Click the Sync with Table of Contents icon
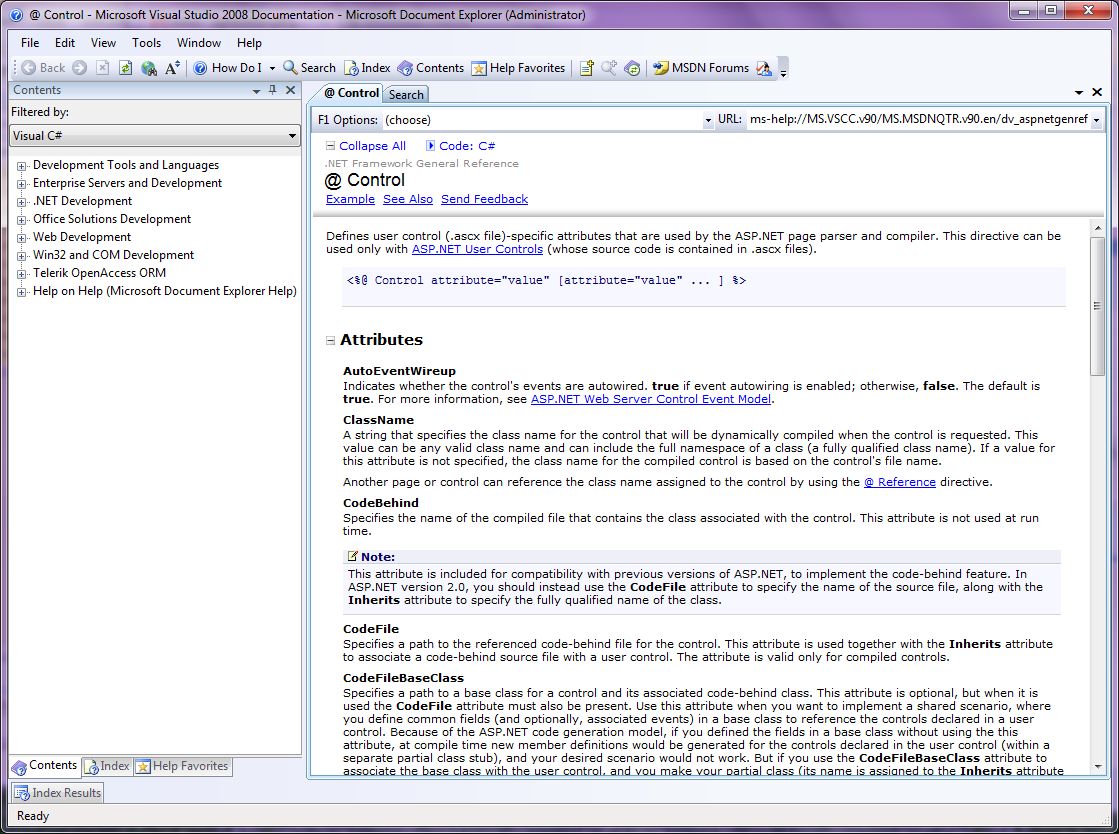 pos(632,68)
